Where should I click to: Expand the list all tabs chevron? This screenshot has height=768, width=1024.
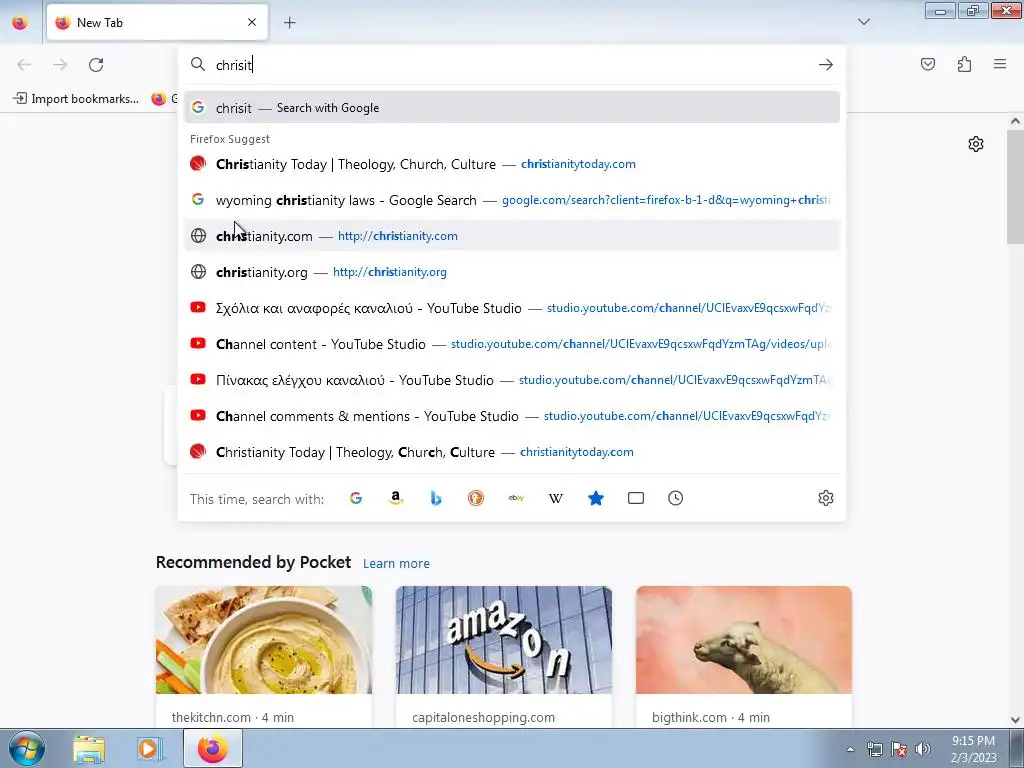[863, 22]
